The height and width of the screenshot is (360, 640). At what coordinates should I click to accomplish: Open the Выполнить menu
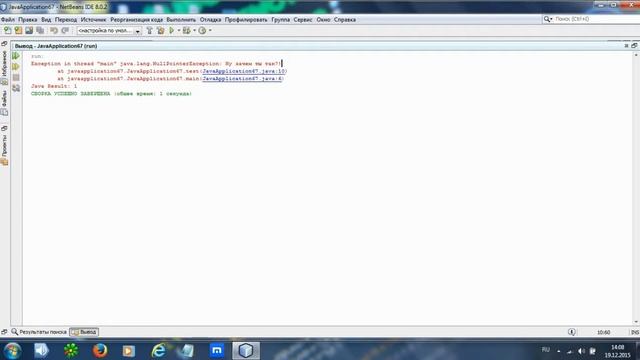pos(181,20)
